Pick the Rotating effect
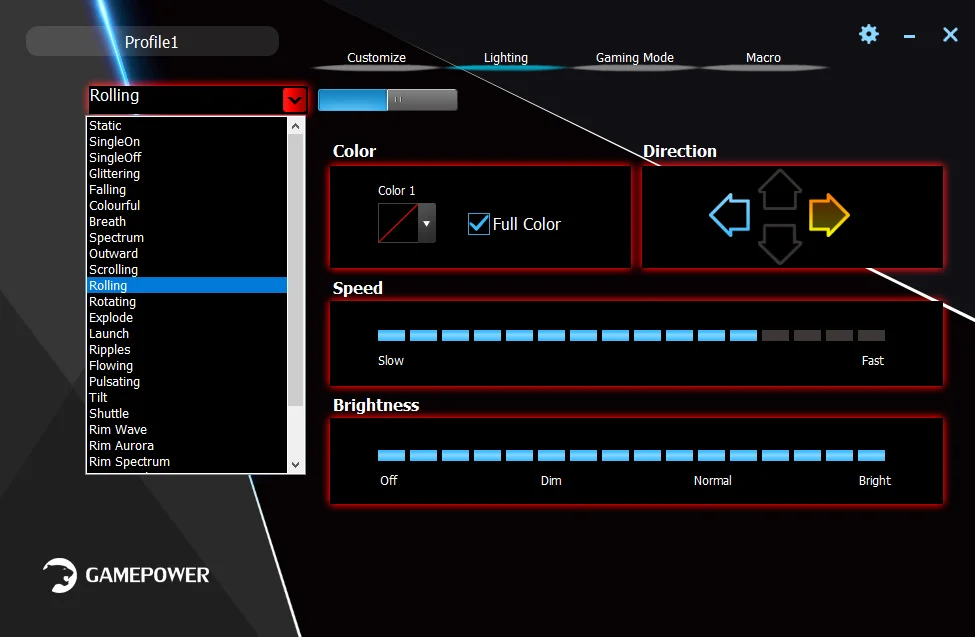Screen dimensions: 975x637 [x=187, y=302]
